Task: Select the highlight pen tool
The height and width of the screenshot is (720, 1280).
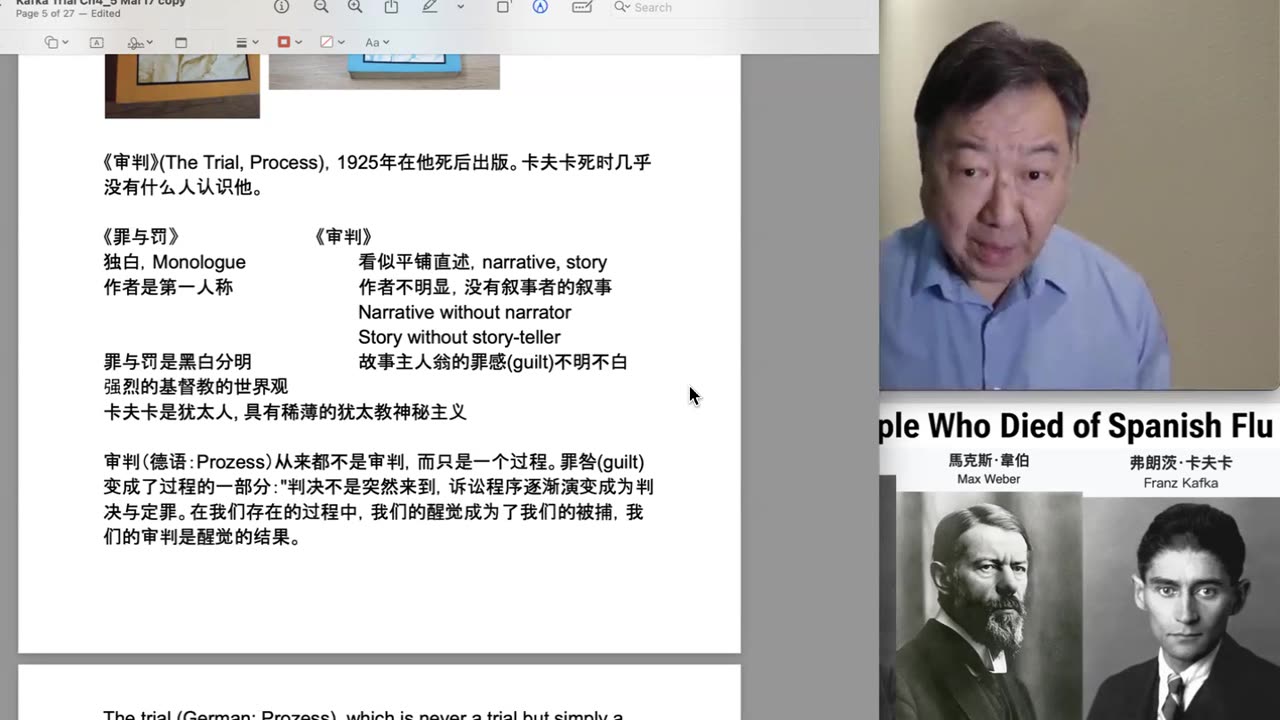Action: (429, 7)
